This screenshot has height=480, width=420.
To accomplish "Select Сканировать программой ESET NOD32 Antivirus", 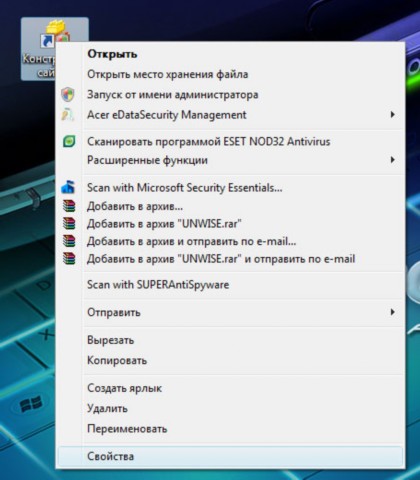I will tap(230, 142).
